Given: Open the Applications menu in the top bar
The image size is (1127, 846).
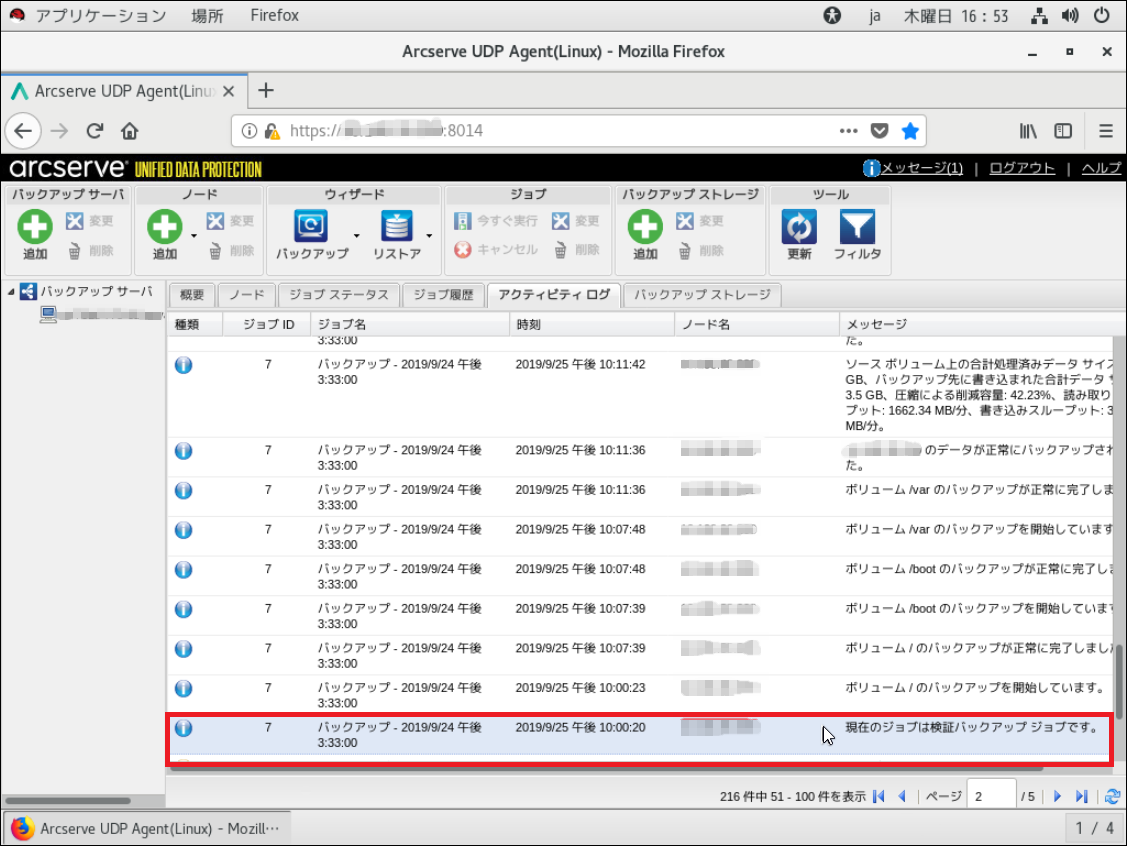Looking at the screenshot, I should [x=101, y=15].
